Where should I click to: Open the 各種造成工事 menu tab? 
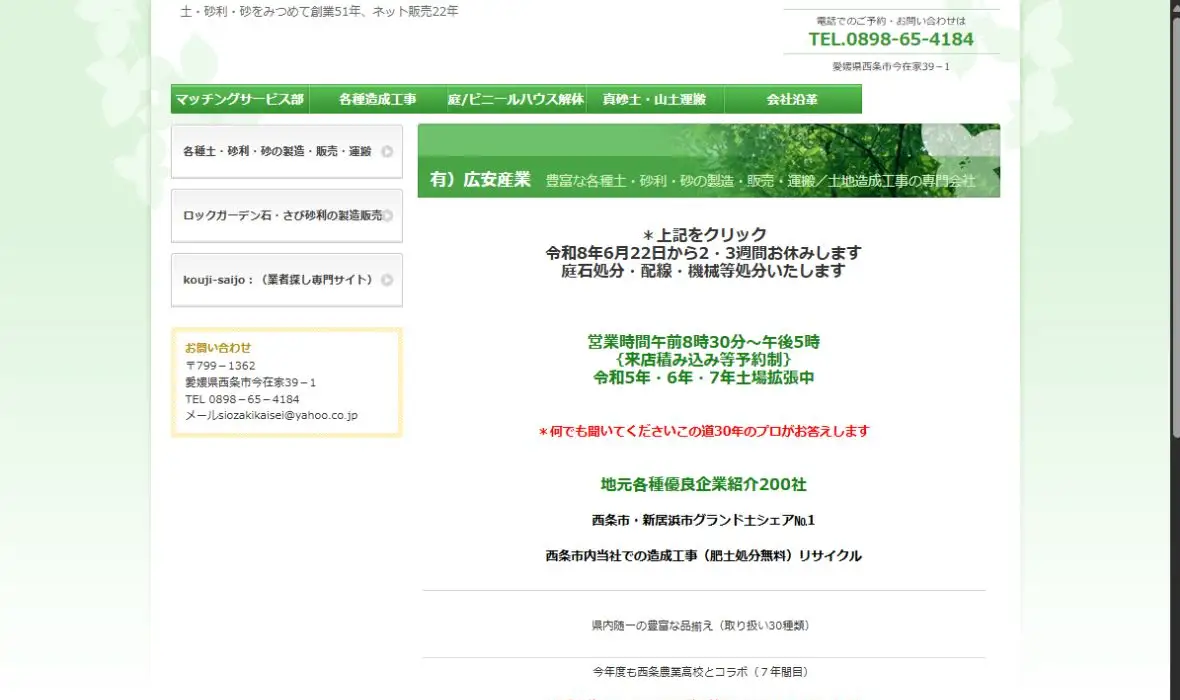click(x=378, y=99)
